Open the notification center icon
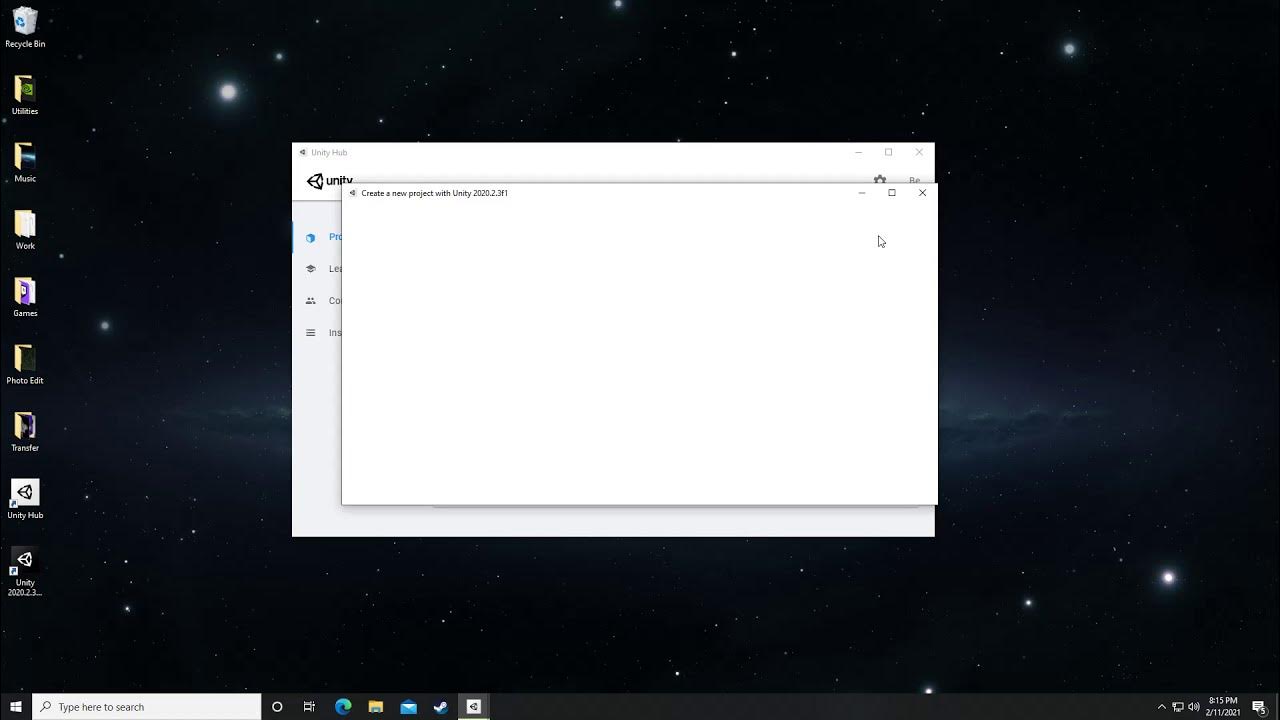 coord(1260,707)
